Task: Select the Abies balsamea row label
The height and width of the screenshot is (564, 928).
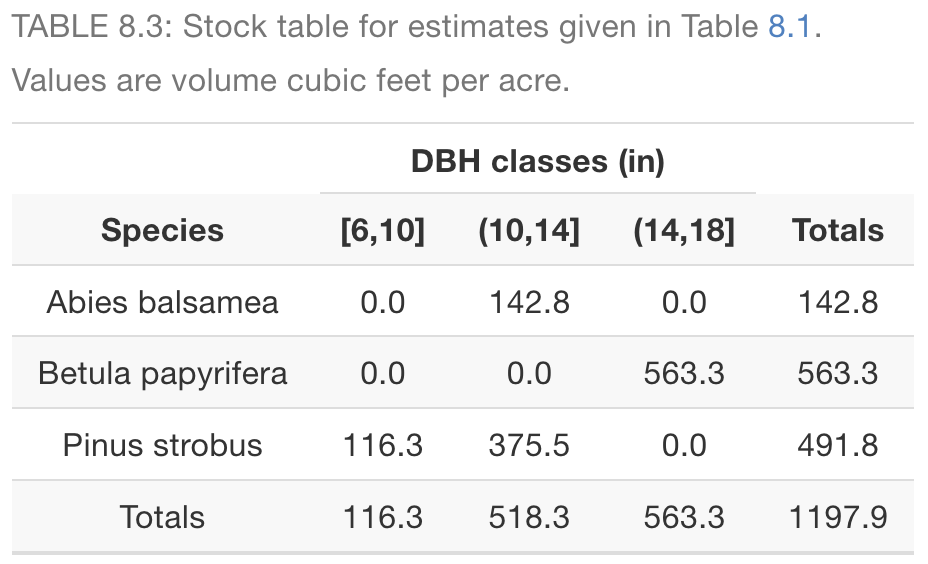Action: pos(162,302)
